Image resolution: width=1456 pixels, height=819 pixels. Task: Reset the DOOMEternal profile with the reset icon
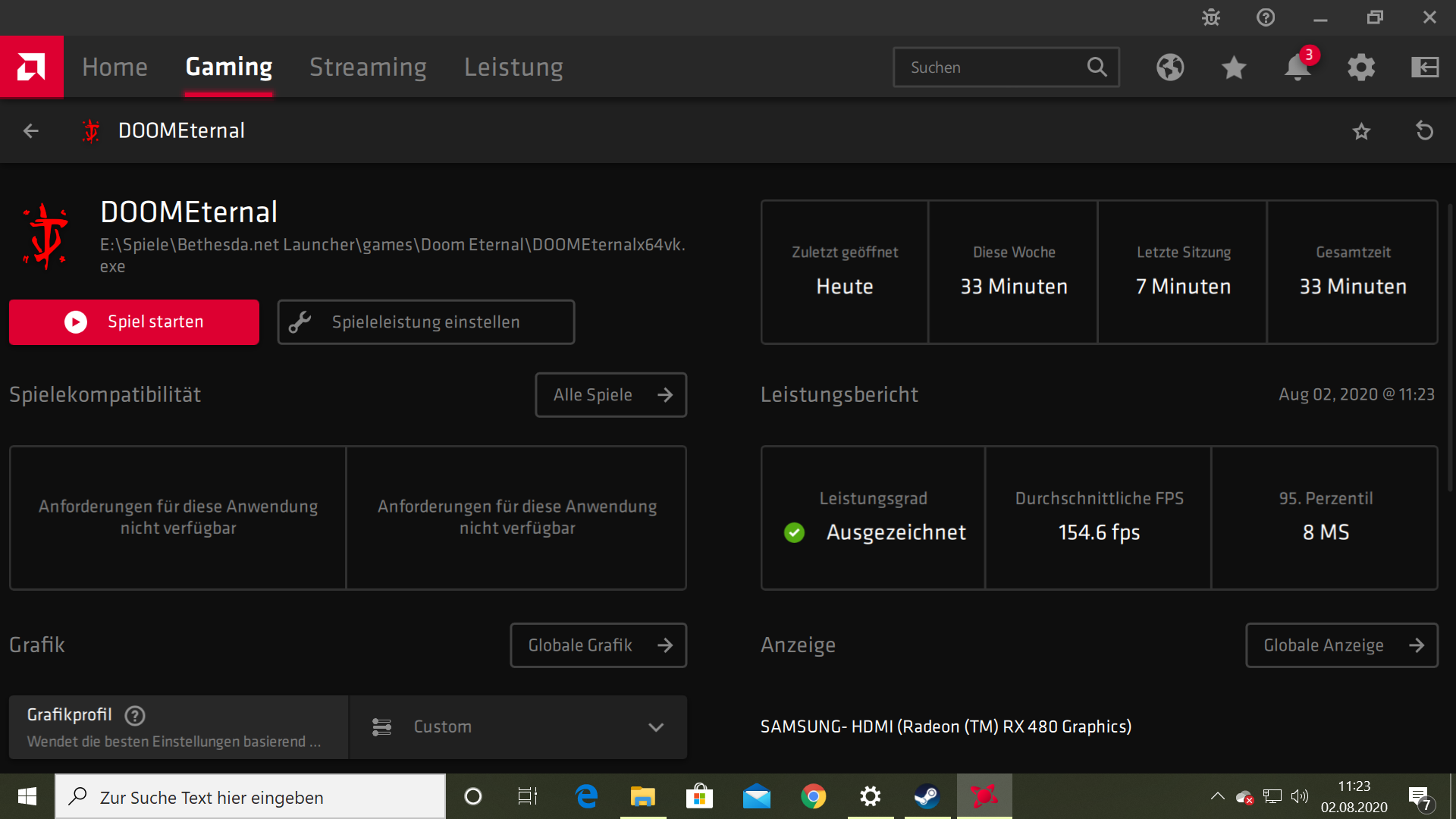1425,130
